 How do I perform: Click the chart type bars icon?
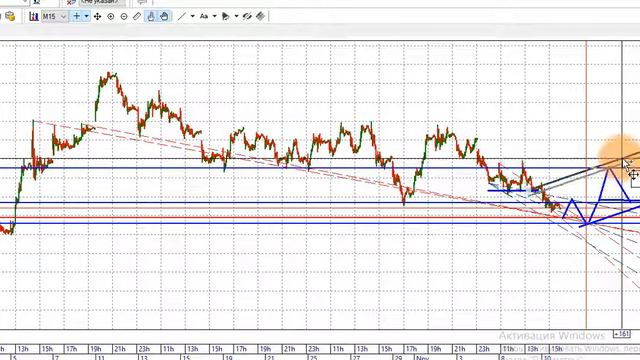(x=34, y=17)
